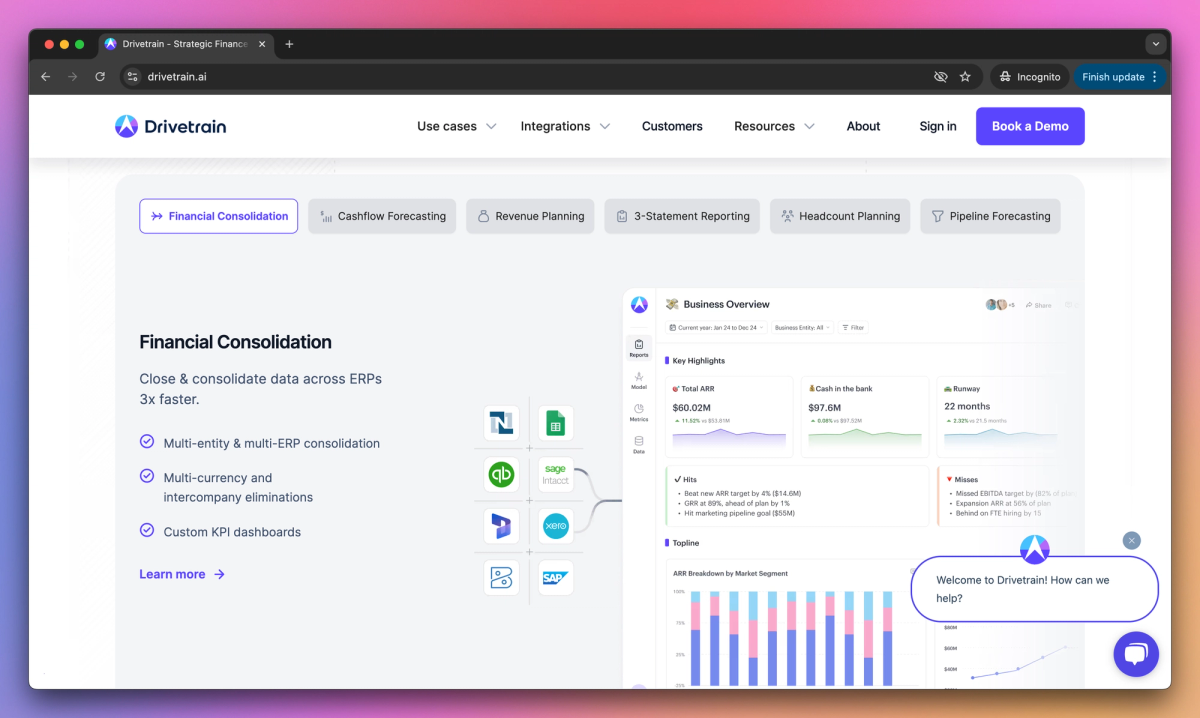Select the Microsoft Dynamics integration icon

[x=501, y=525]
